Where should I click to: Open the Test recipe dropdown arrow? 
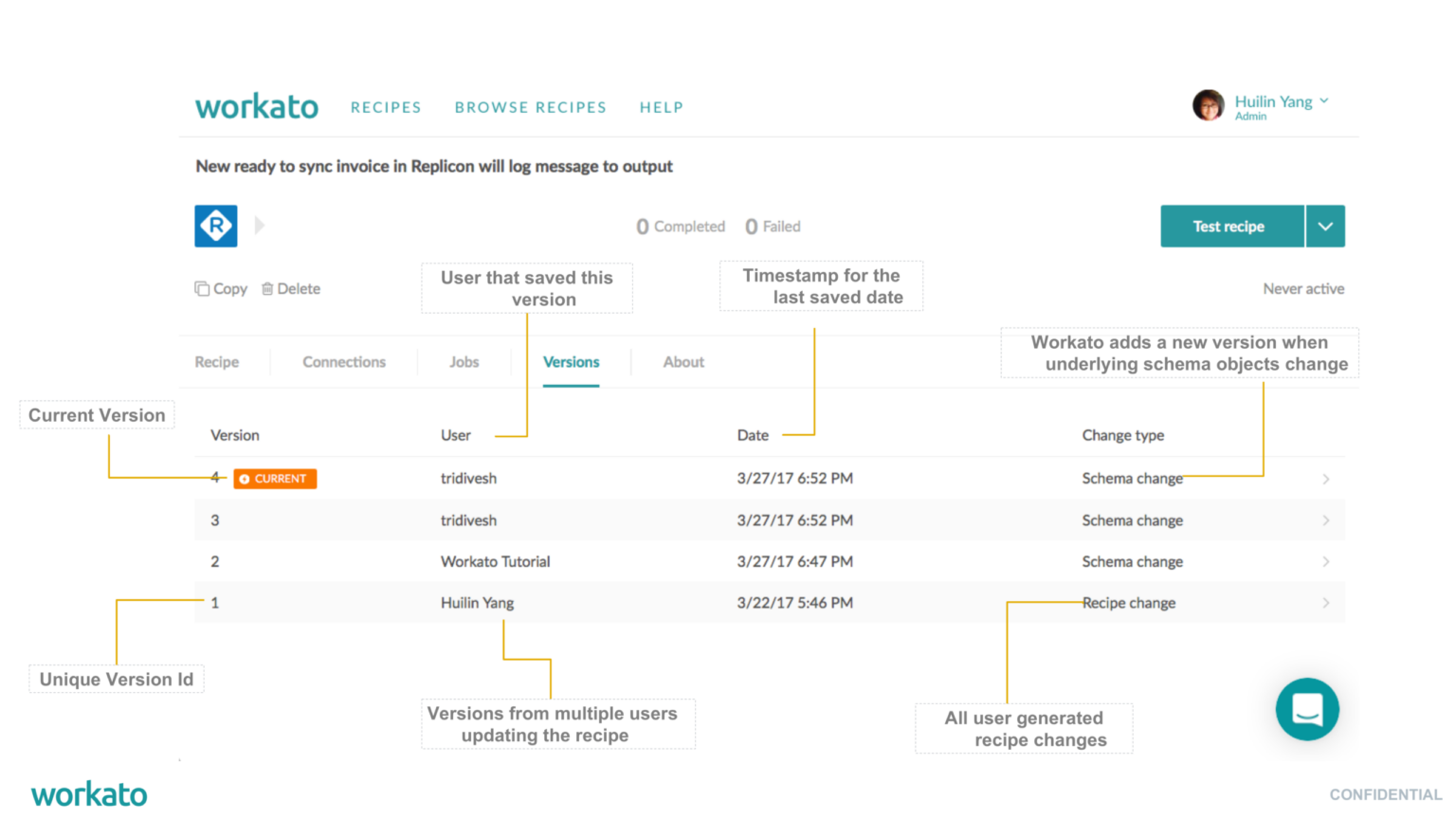(1325, 226)
